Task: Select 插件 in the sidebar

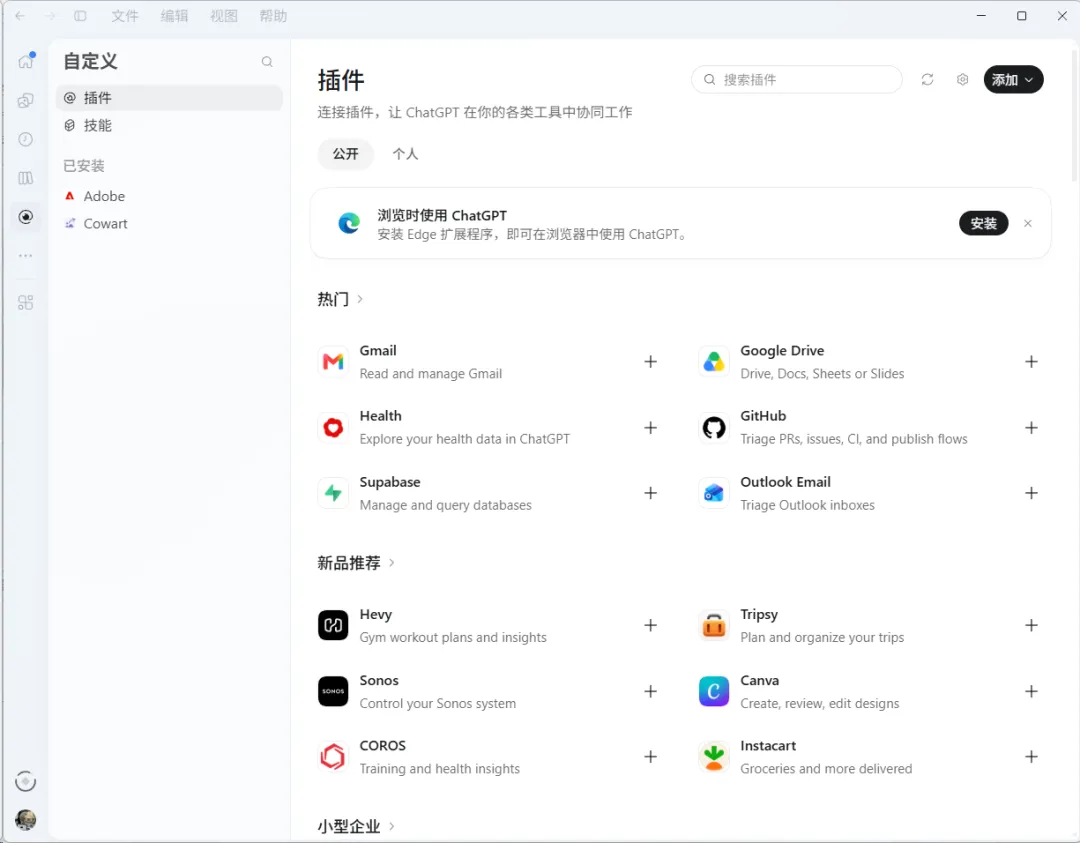Action: tap(169, 98)
